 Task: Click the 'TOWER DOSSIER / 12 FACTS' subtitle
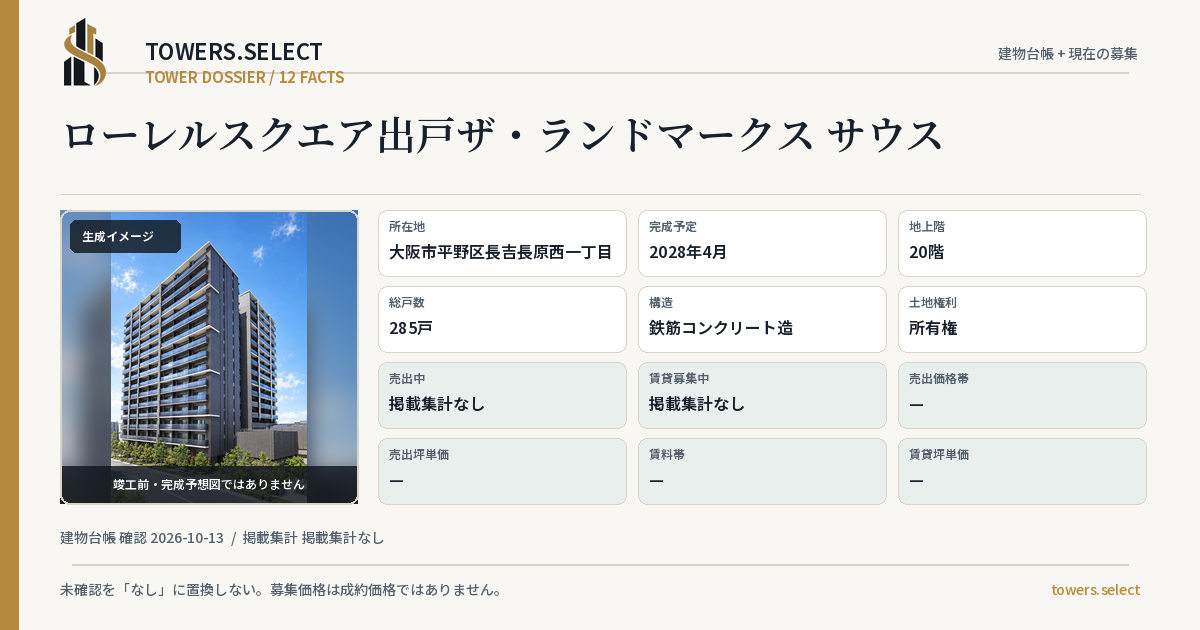coord(245,77)
